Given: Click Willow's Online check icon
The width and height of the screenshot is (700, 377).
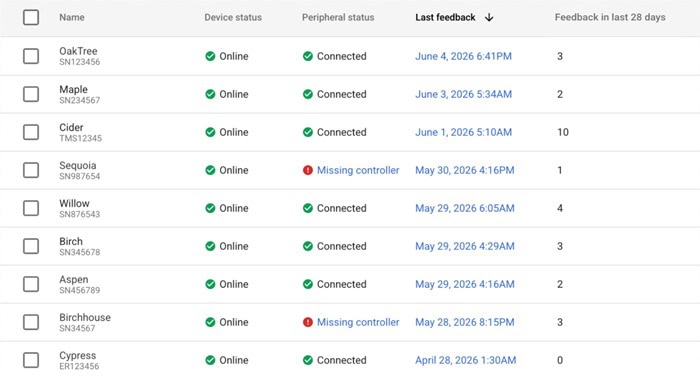Looking at the screenshot, I should click(x=210, y=208).
